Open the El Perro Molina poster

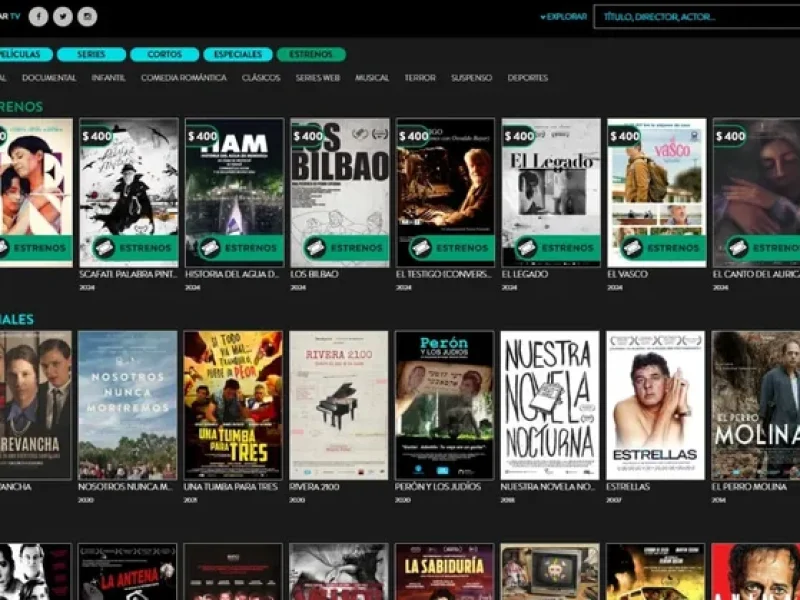(756, 405)
